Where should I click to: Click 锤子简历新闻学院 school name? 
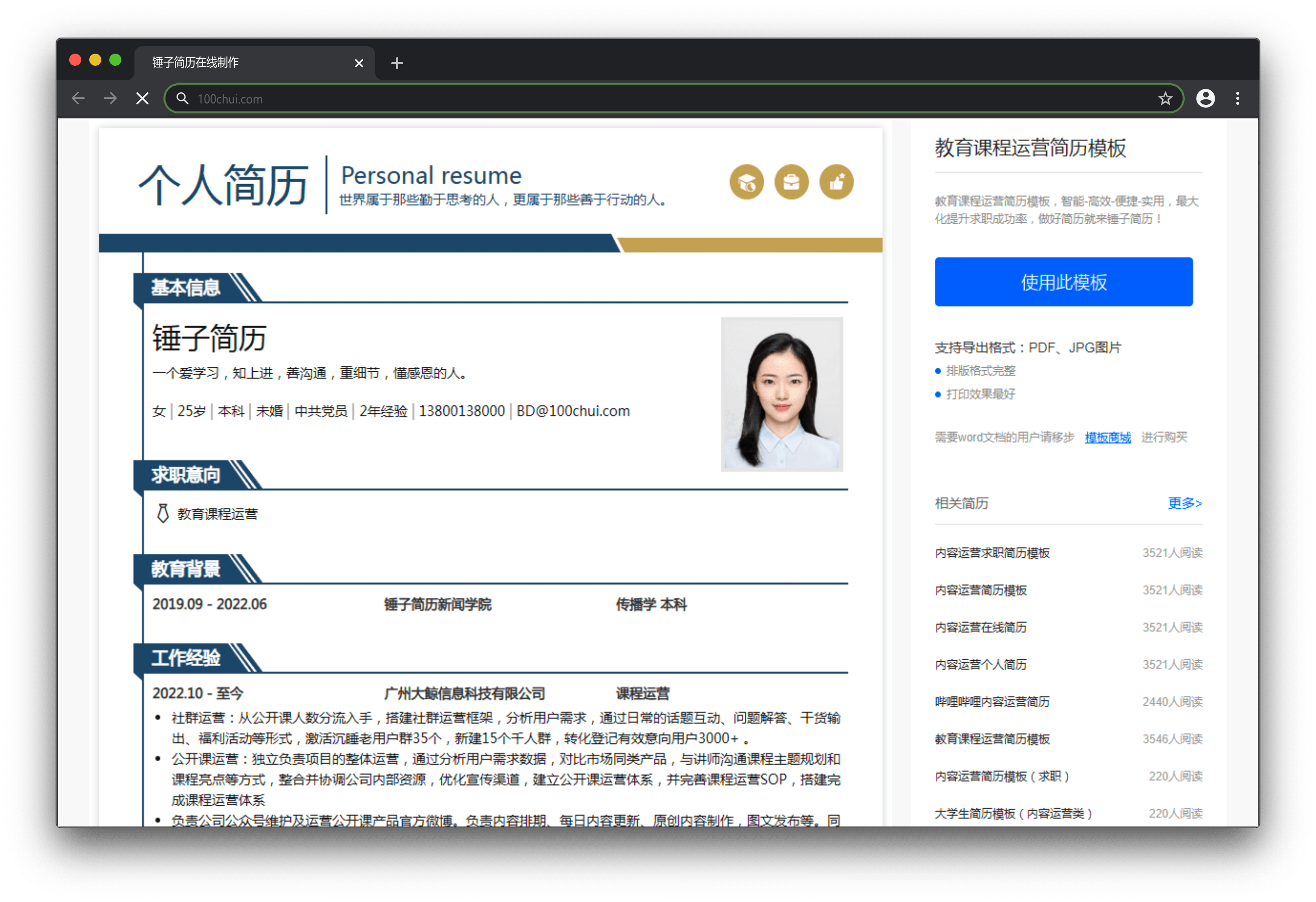pyautogui.click(x=438, y=604)
